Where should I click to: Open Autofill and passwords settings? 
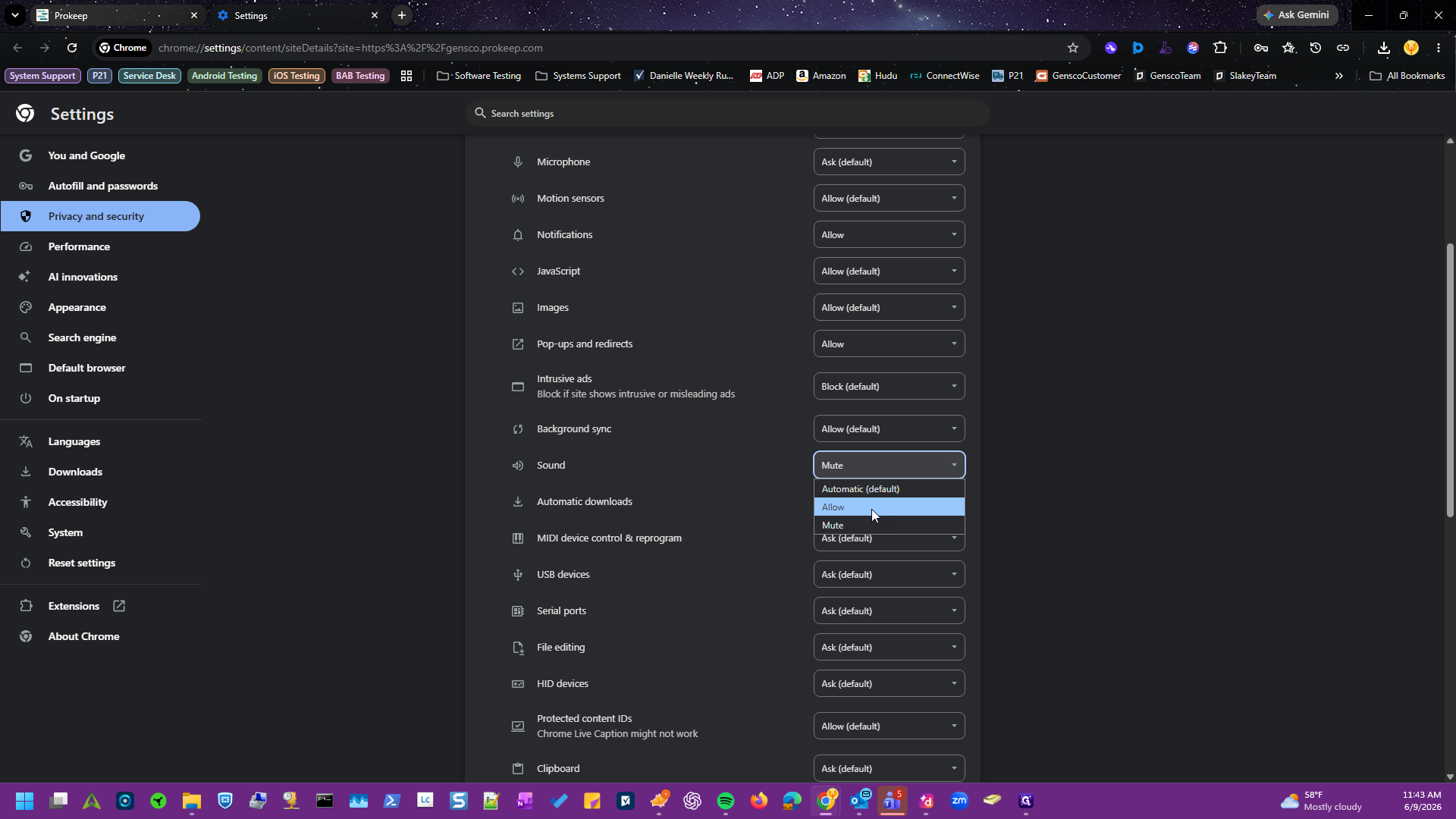(101, 186)
